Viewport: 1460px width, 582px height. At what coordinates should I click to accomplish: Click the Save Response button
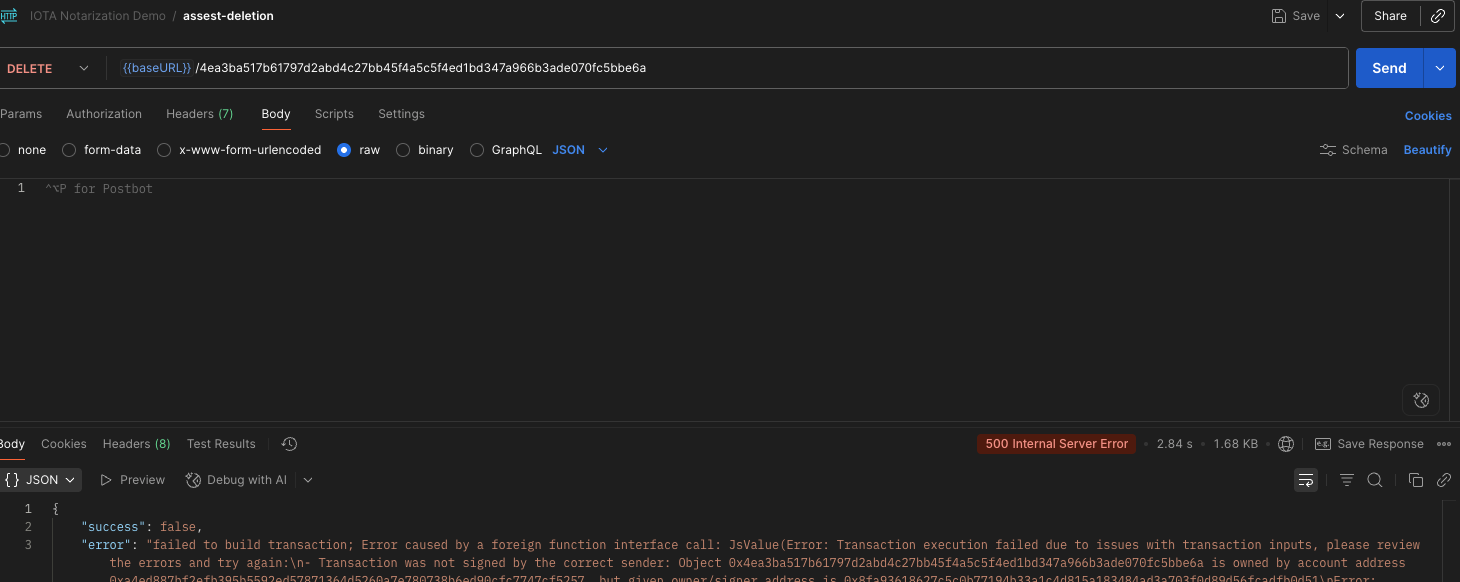point(1369,444)
